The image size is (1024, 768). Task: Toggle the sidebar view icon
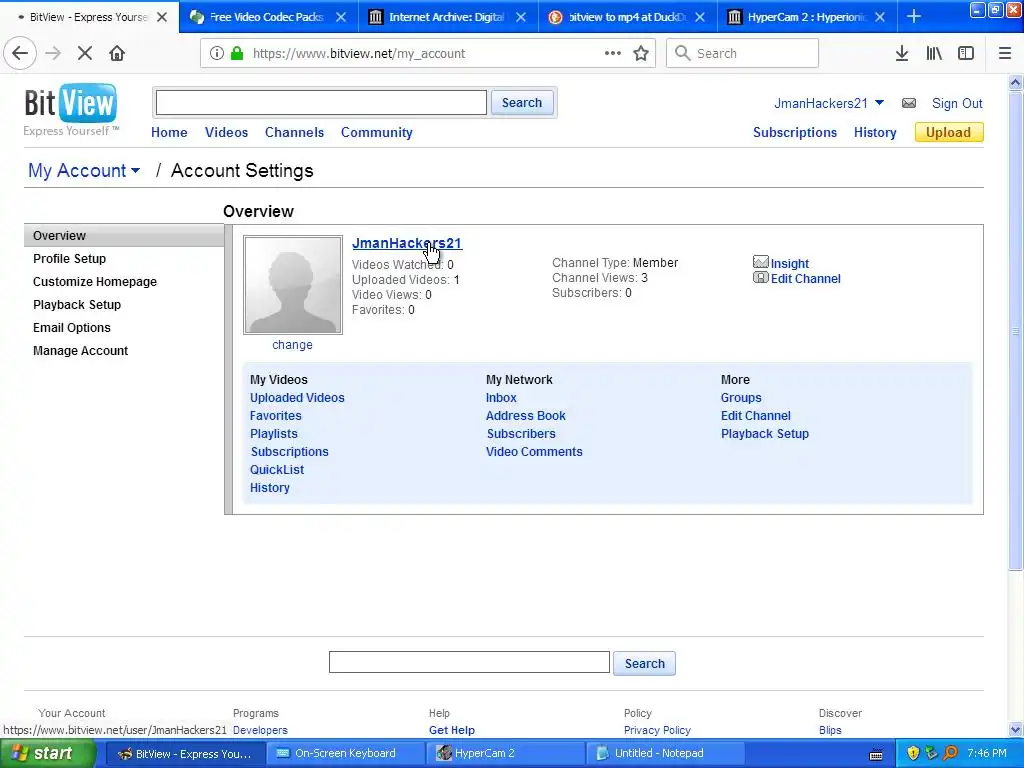(966, 54)
